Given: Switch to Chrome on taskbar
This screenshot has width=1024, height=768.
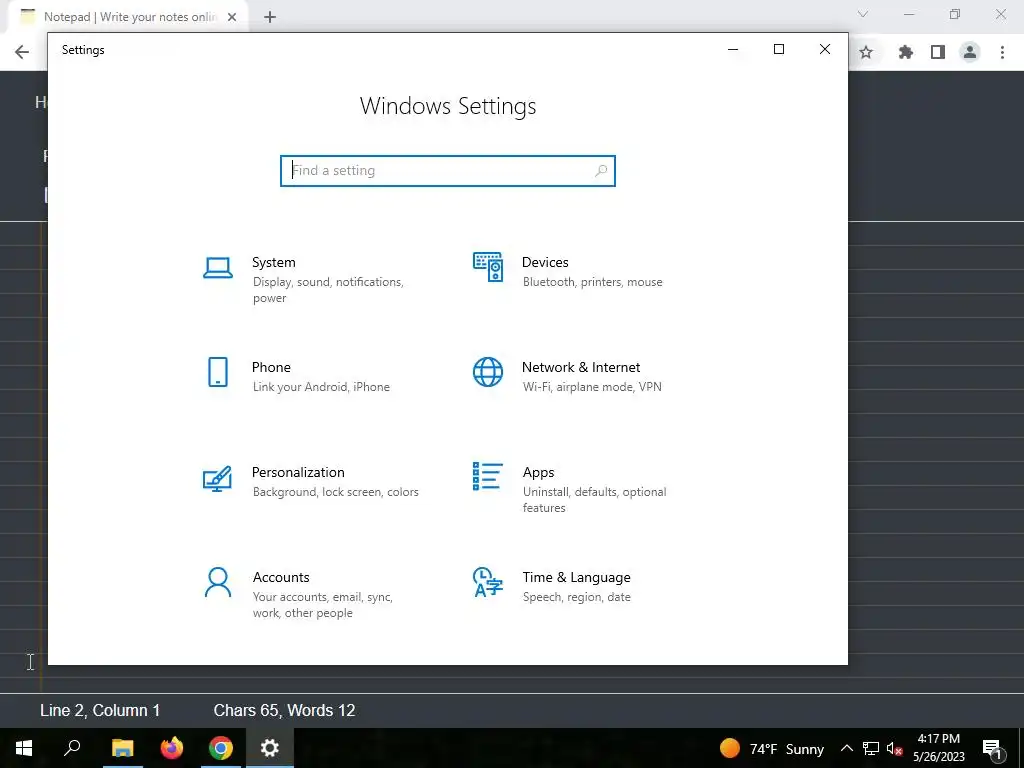Looking at the screenshot, I should 221,748.
